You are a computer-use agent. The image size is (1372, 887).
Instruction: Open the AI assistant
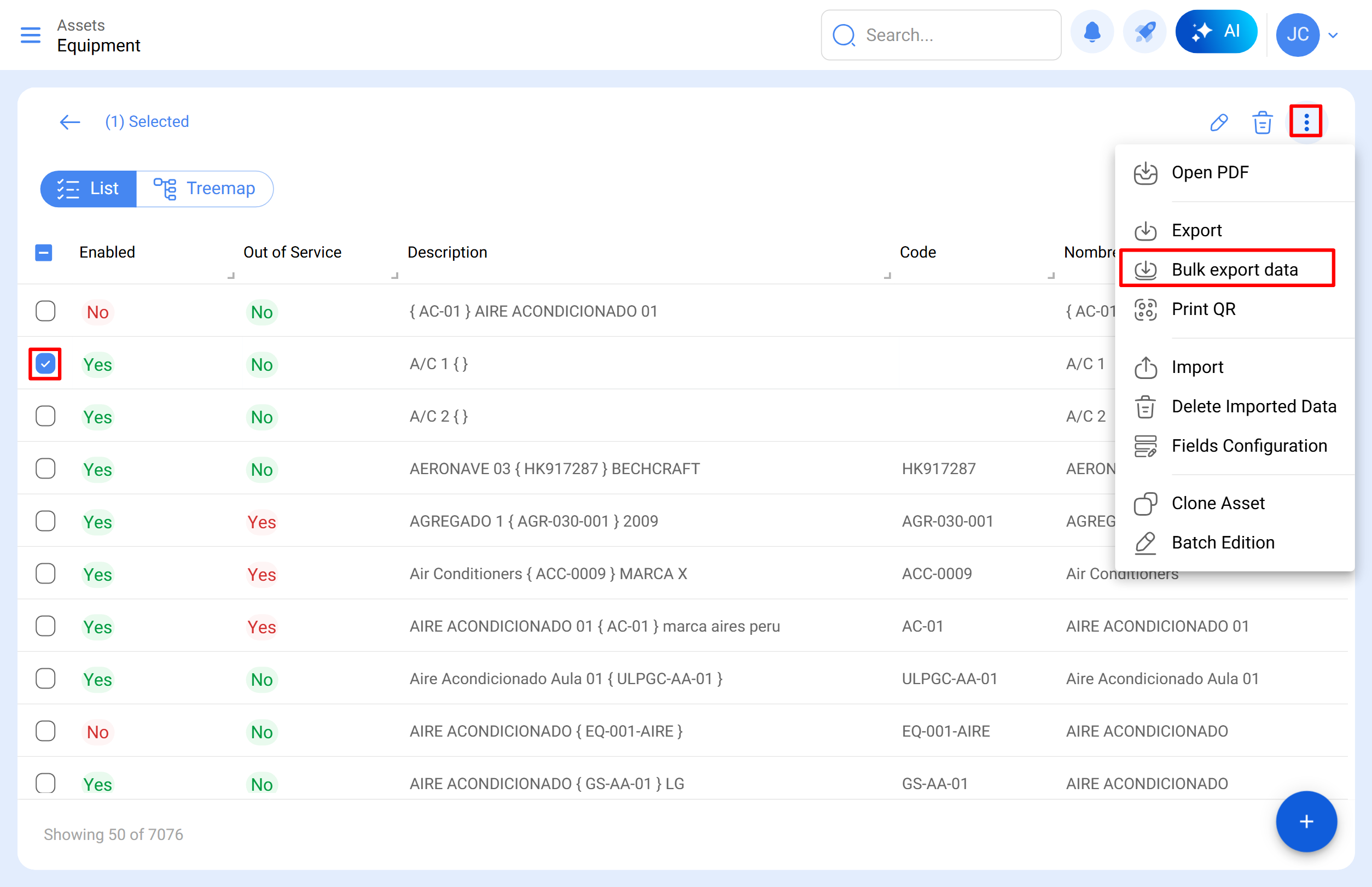coord(1216,32)
